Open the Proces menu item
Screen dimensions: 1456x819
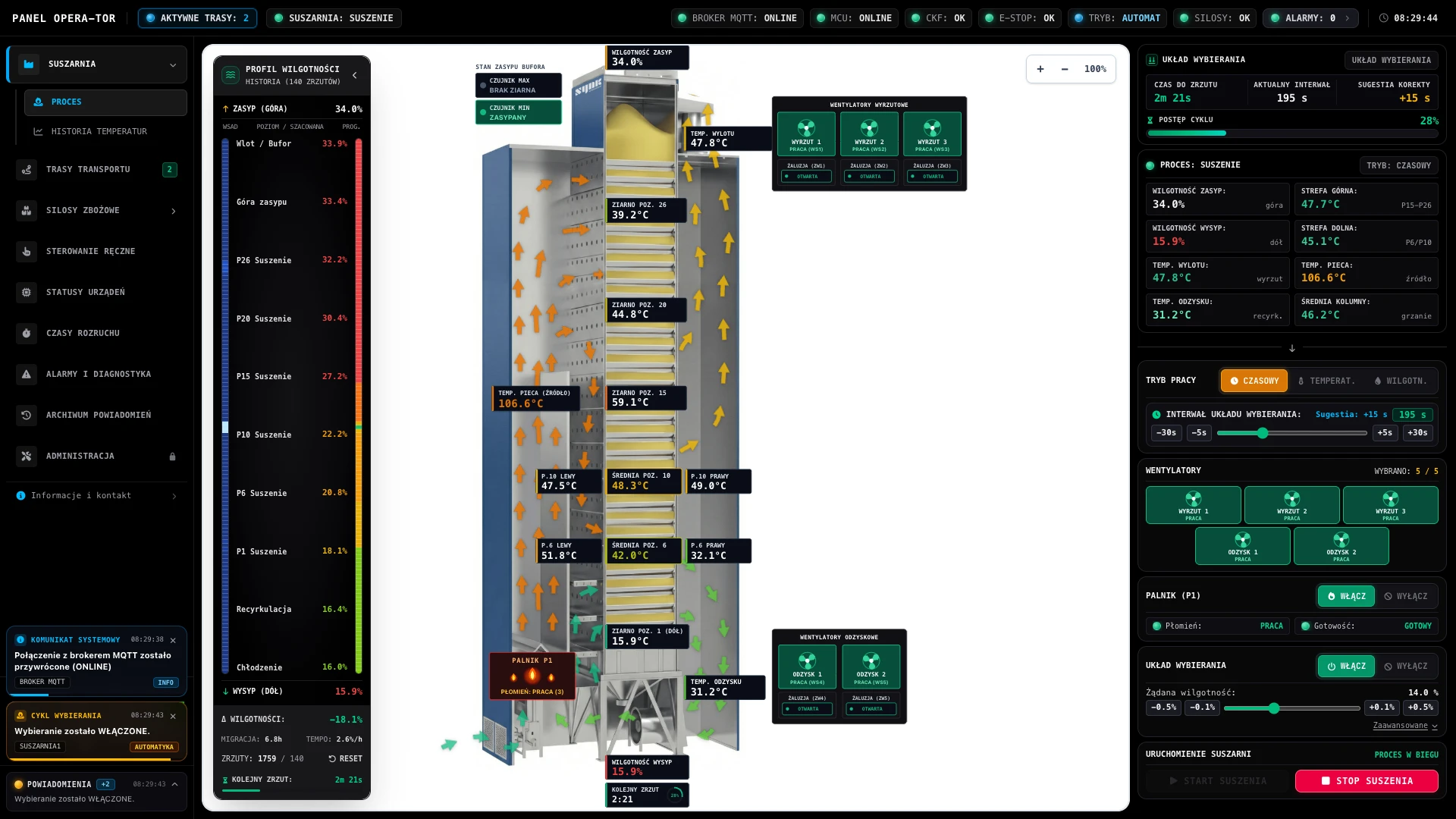pos(105,102)
